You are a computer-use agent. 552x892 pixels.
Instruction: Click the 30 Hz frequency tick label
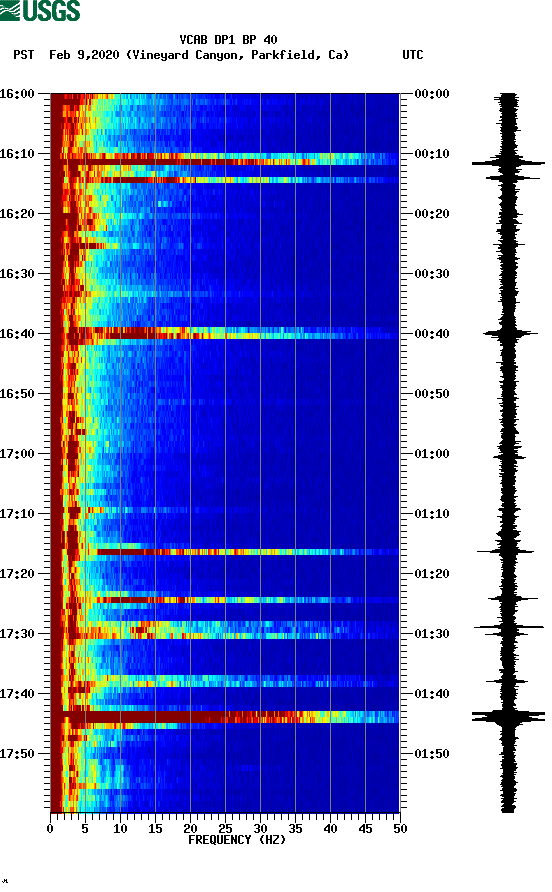click(260, 828)
